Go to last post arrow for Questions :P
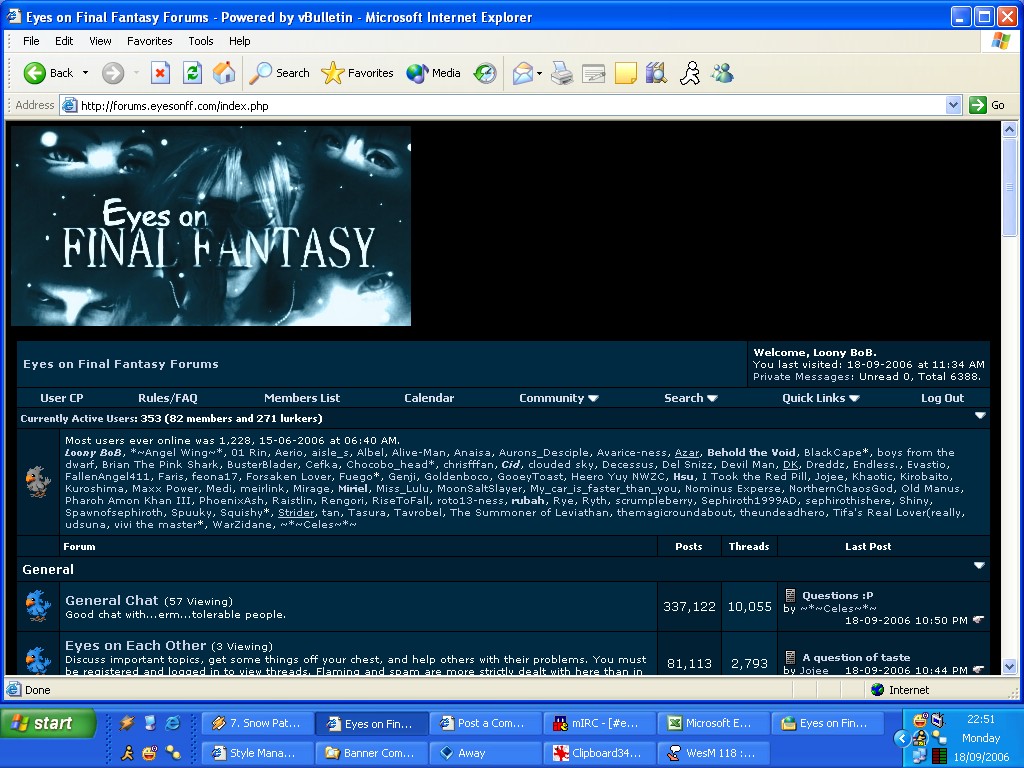Screen dimensions: 1024x768 [978, 620]
